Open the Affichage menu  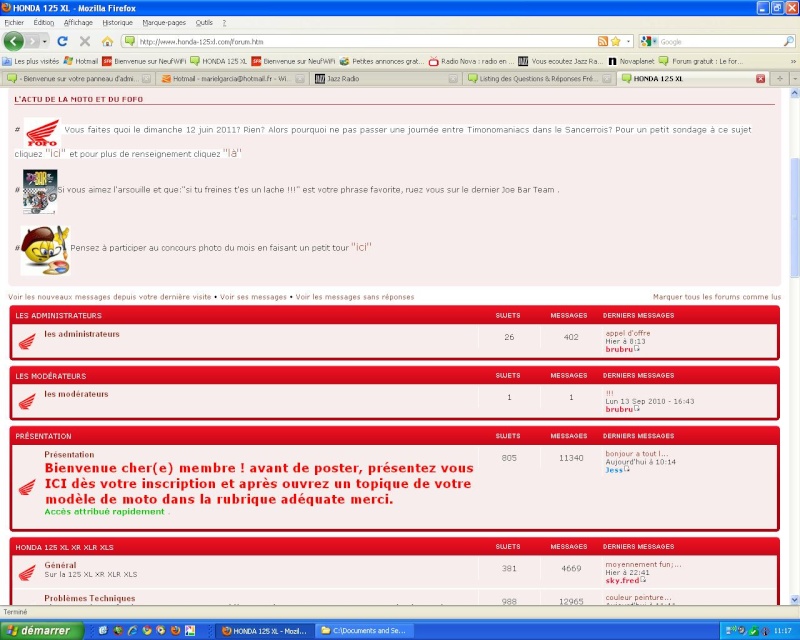coord(78,22)
